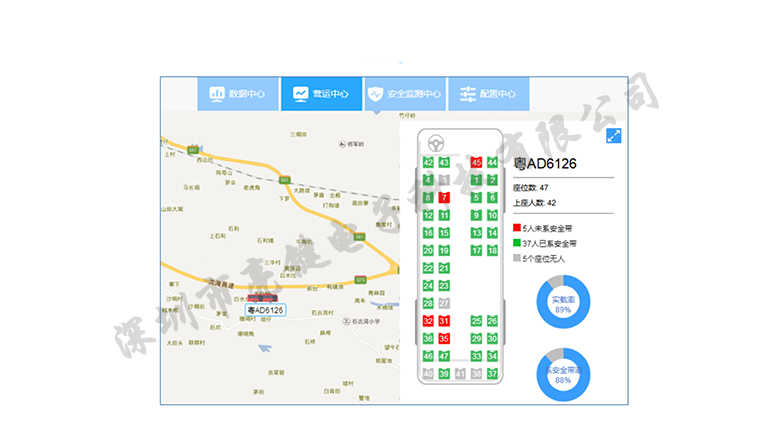This screenshot has height=433, width=770.
Task: Select red seat 45
Action: [x=476, y=162]
